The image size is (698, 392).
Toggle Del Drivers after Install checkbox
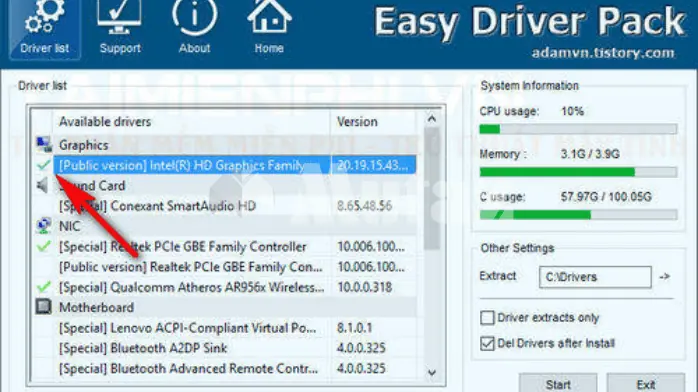click(487, 343)
